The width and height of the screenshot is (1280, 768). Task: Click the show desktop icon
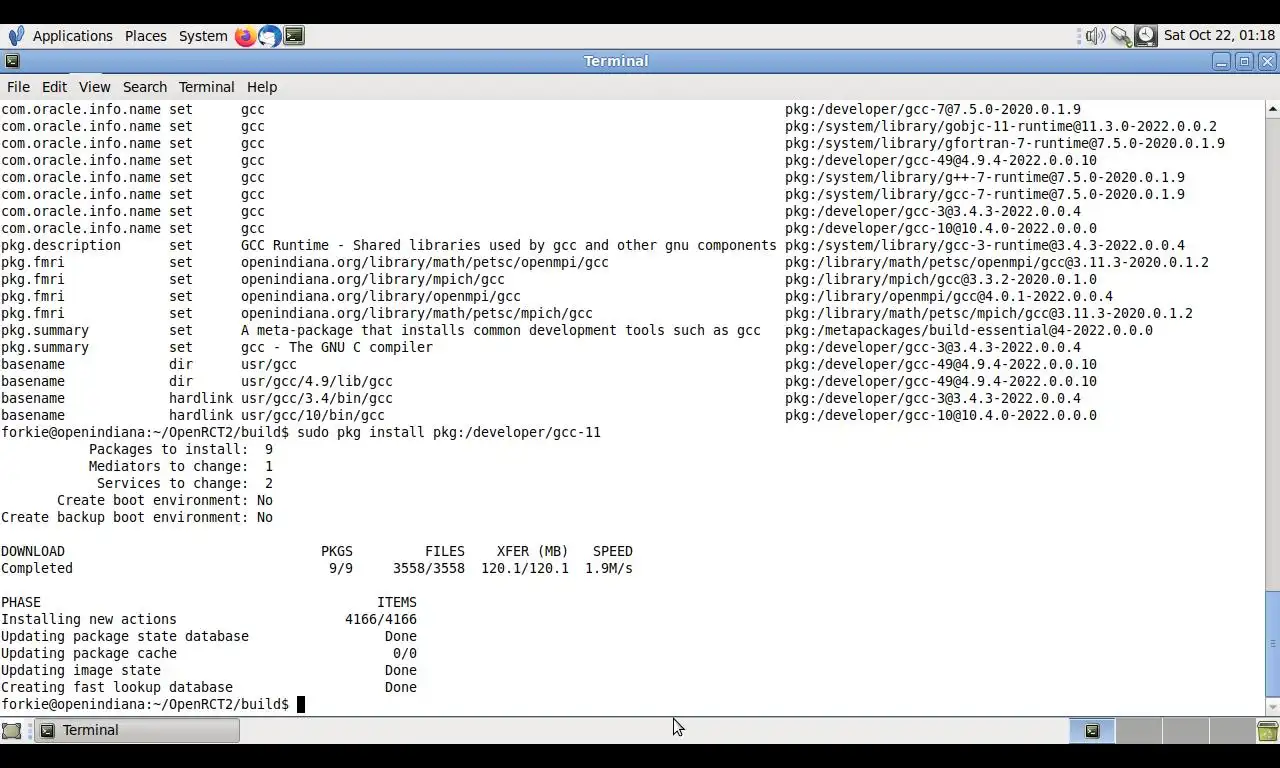12,731
